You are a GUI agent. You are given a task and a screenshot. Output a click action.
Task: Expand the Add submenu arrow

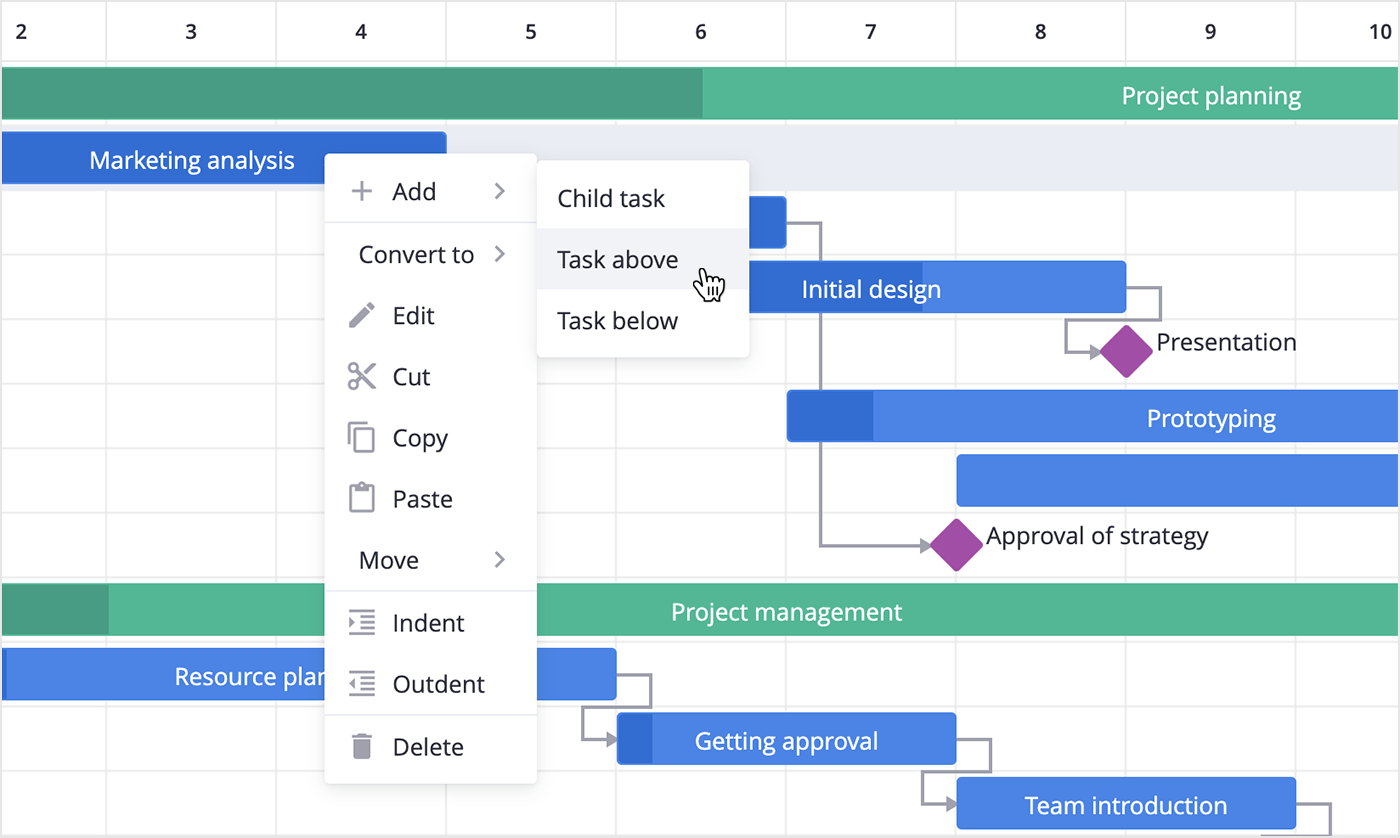pos(500,191)
